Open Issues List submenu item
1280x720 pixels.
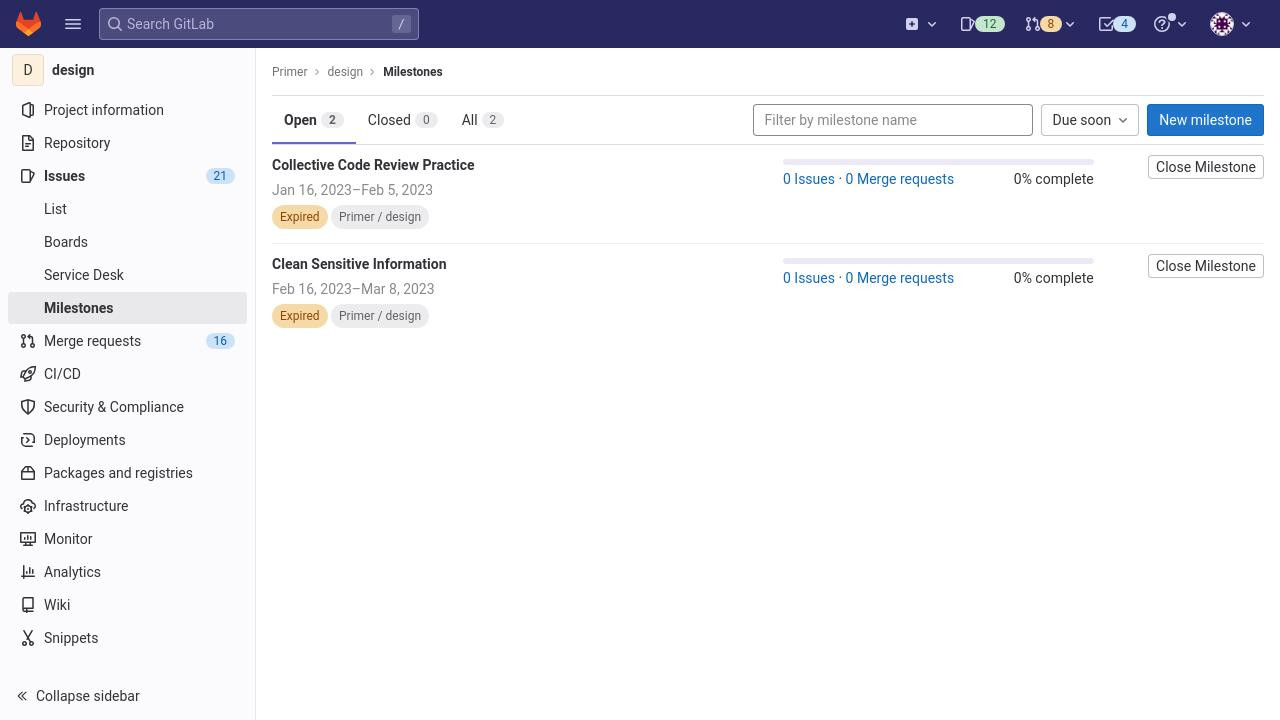point(127,209)
